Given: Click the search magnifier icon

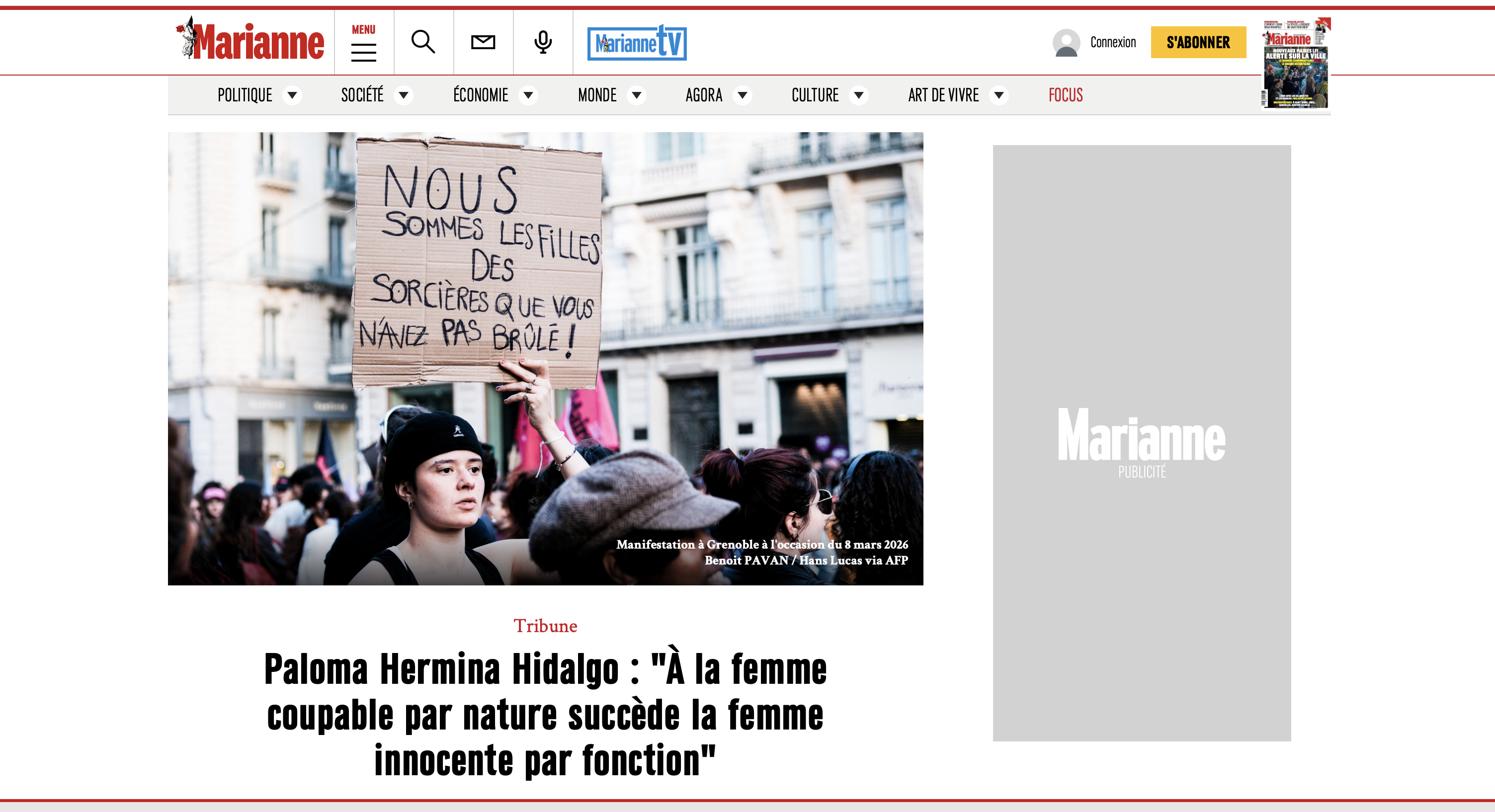Looking at the screenshot, I should coord(423,42).
